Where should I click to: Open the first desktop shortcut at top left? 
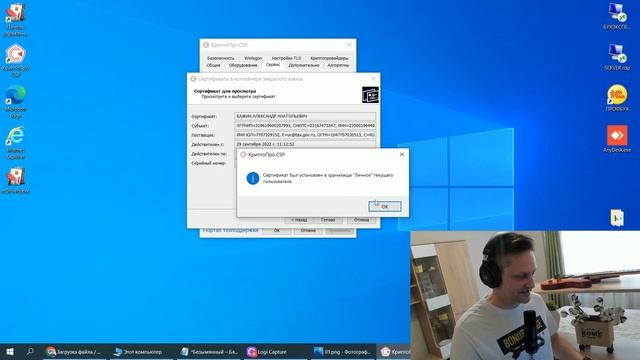coord(16,20)
